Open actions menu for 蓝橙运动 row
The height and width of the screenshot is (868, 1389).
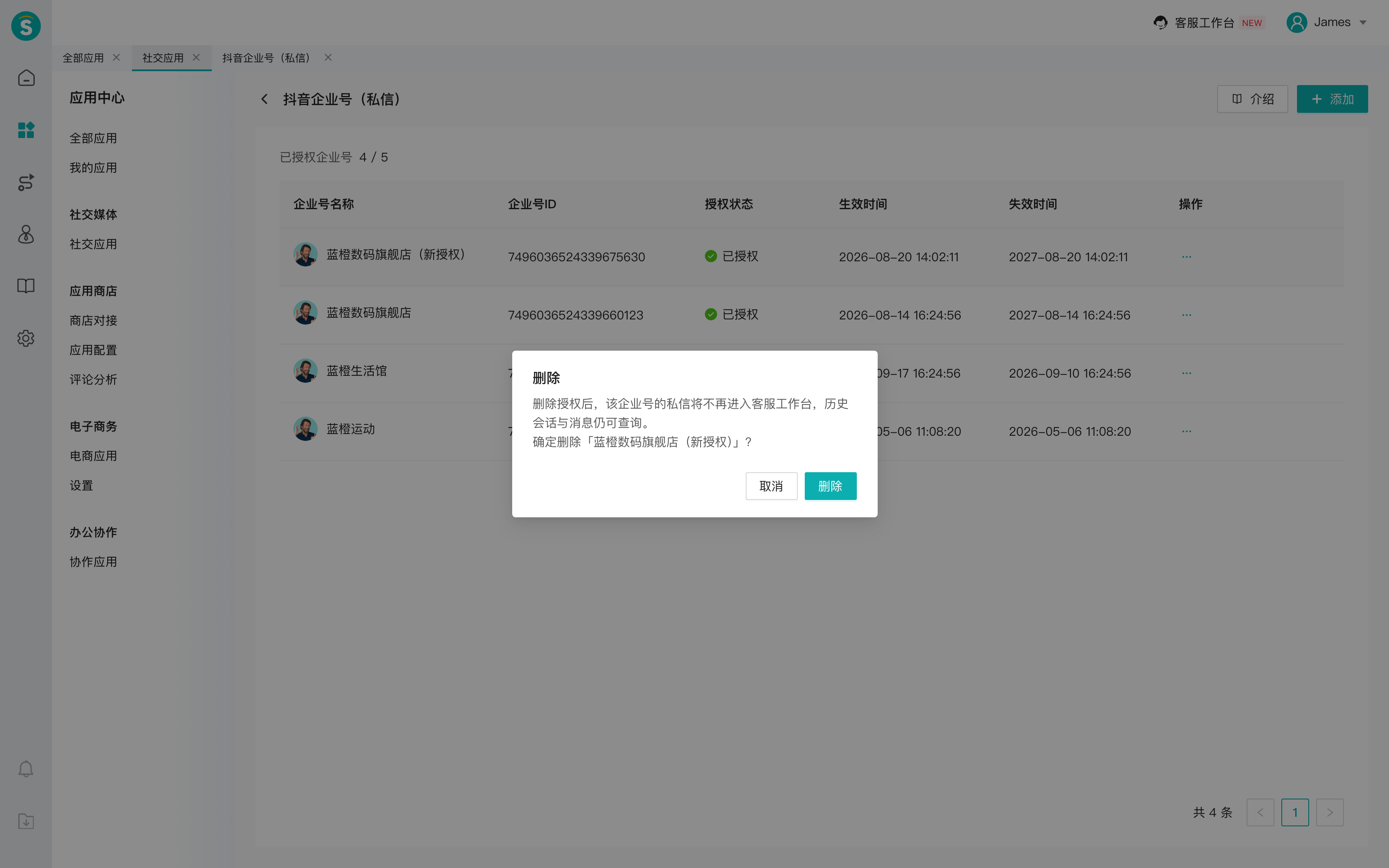[1186, 431]
